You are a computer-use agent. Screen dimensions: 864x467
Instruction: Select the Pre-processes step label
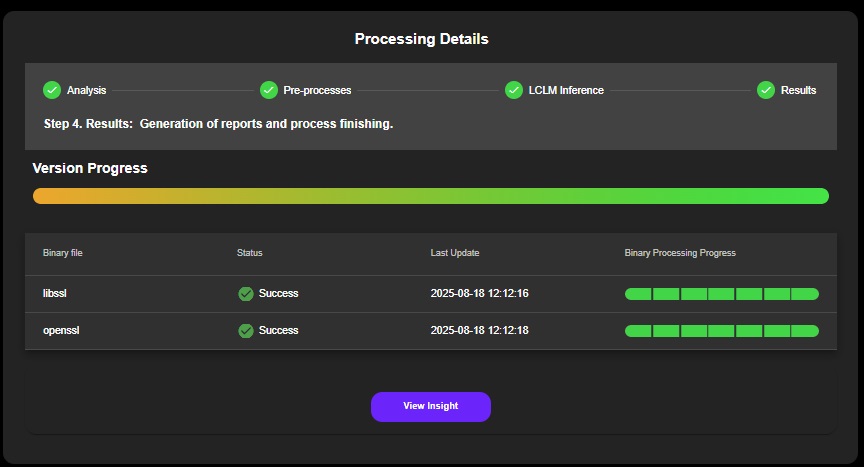(317, 90)
